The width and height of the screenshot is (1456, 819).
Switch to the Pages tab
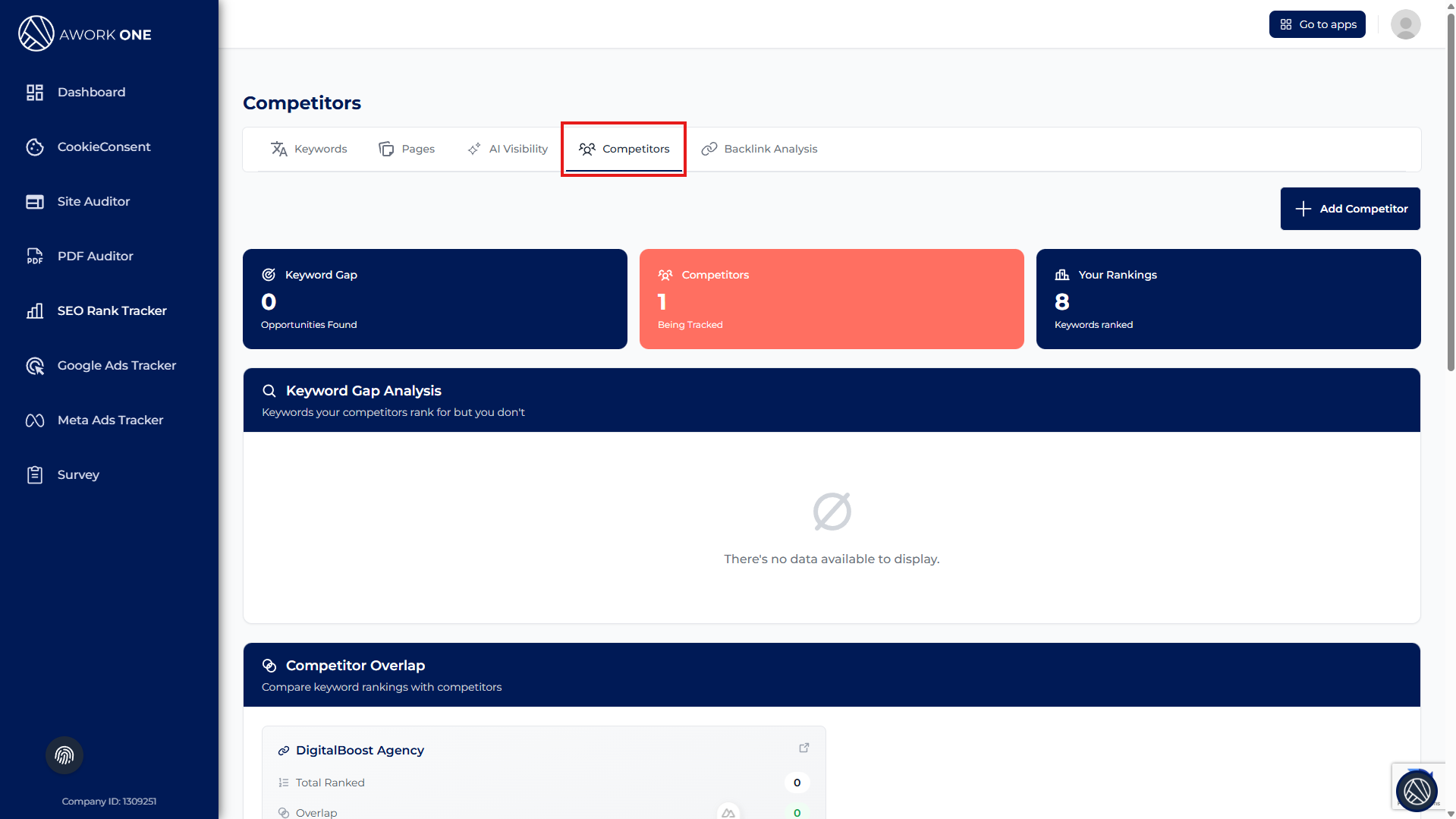(407, 149)
